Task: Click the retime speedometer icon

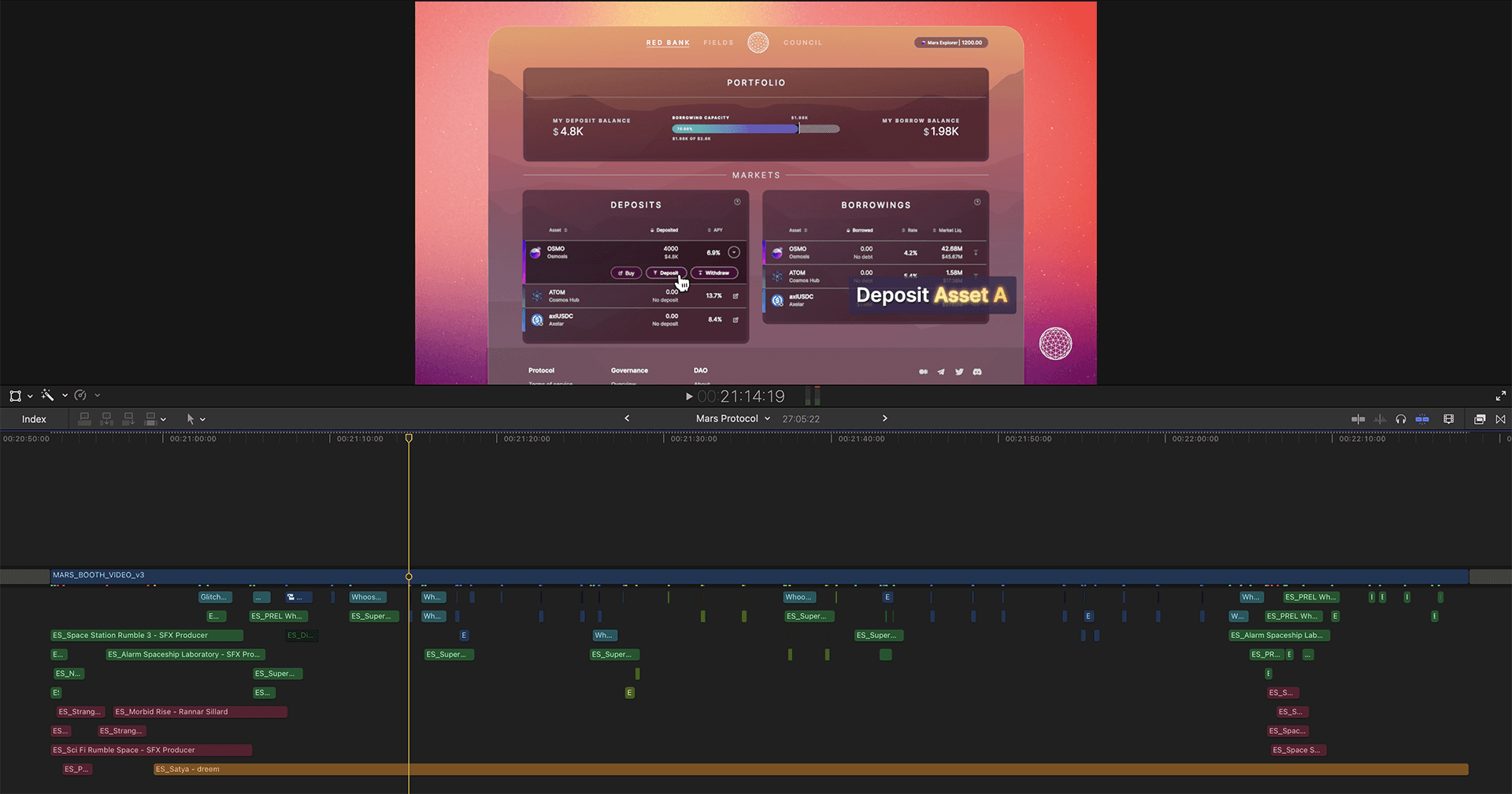Action: coord(80,395)
